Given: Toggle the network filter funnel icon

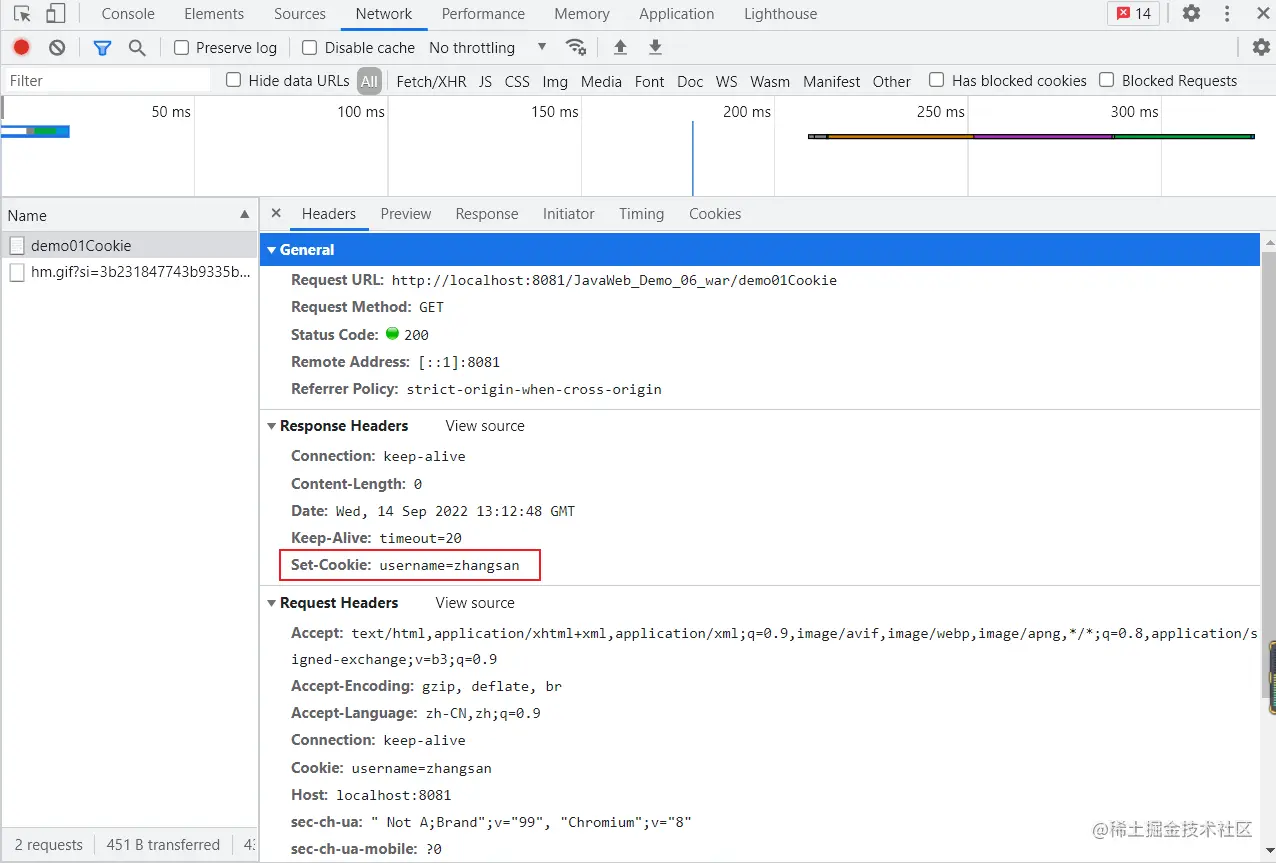Looking at the screenshot, I should click(102, 47).
